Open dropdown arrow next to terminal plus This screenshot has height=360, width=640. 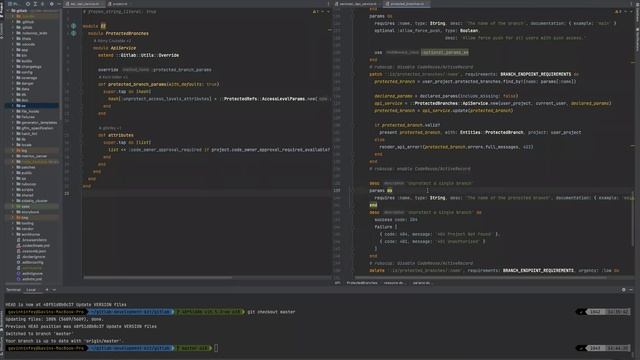(54, 289)
